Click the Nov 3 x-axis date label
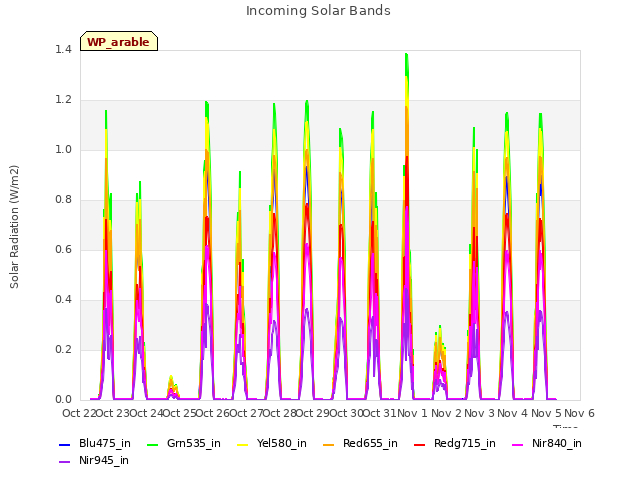The image size is (640, 480). (479, 413)
